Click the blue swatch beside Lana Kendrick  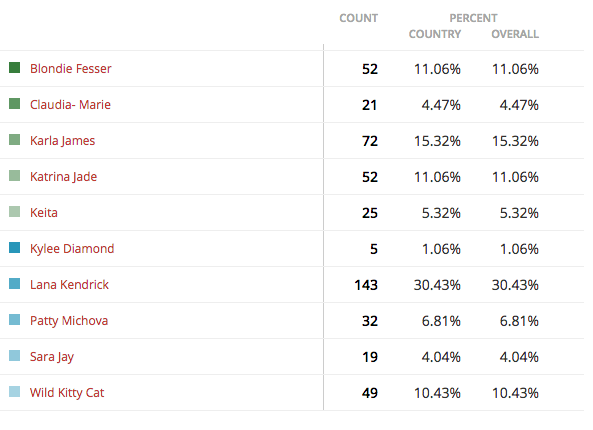14,284
